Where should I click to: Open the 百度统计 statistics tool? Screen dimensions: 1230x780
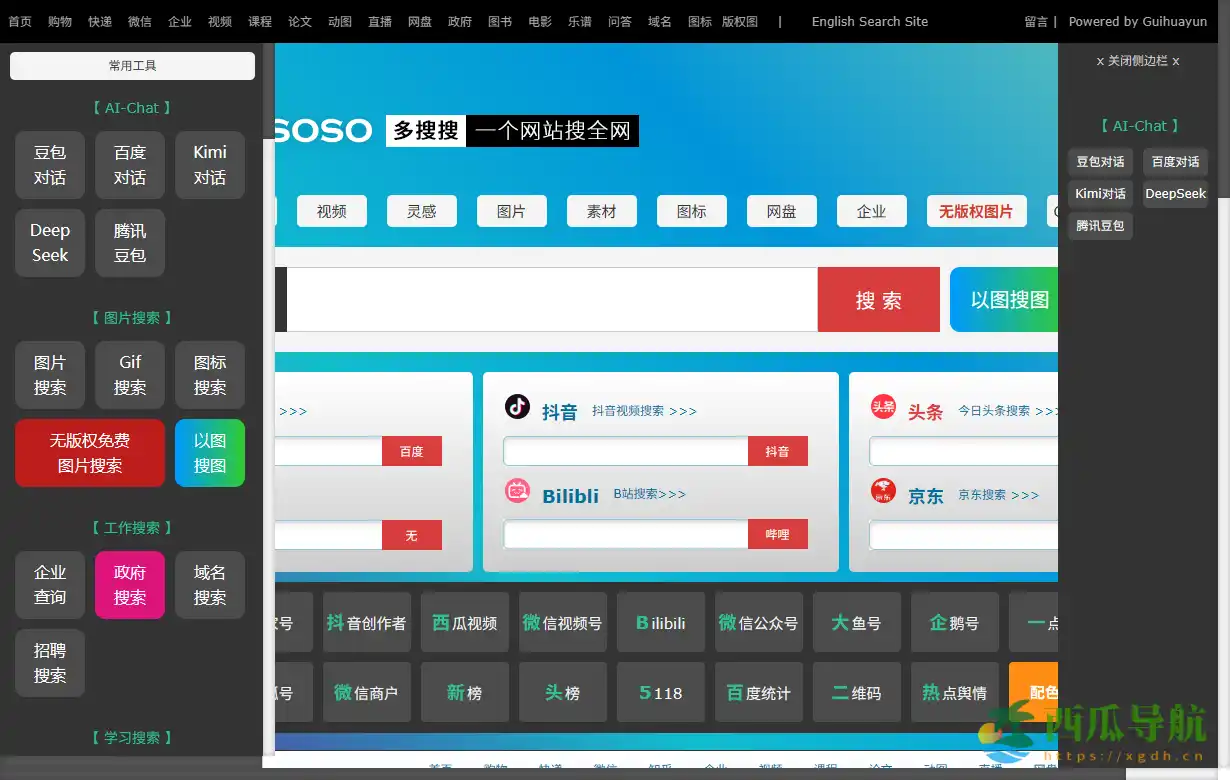758,692
